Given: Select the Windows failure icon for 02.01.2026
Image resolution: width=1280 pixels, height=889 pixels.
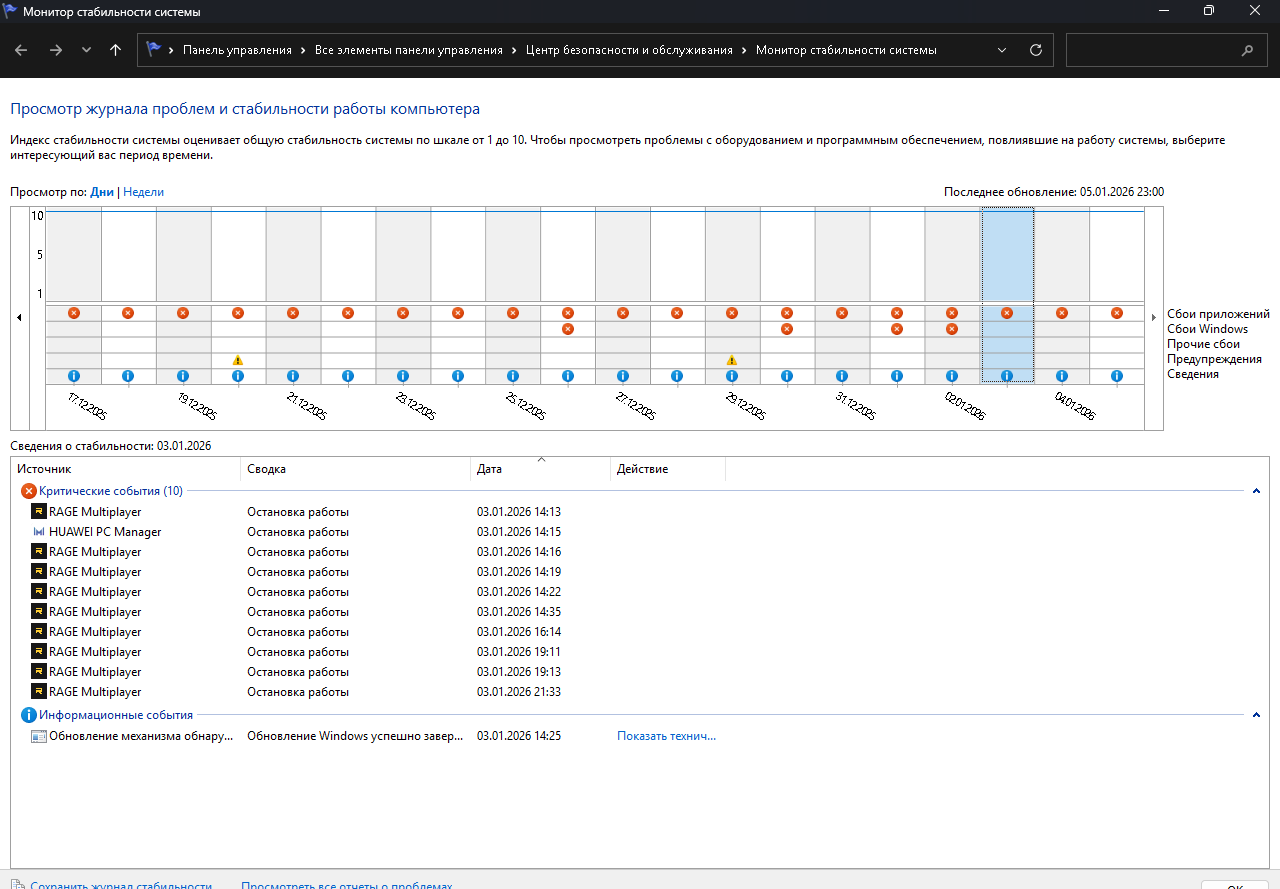Looking at the screenshot, I should (952, 329).
